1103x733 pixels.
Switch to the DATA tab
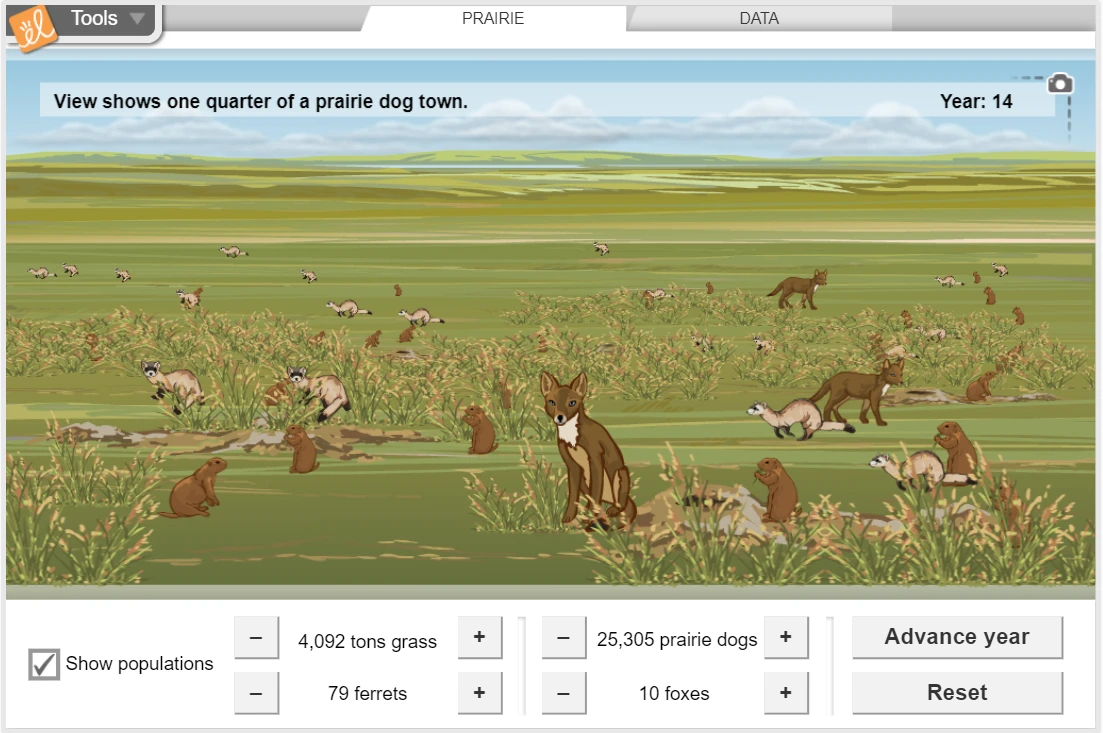pyautogui.click(x=759, y=18)
